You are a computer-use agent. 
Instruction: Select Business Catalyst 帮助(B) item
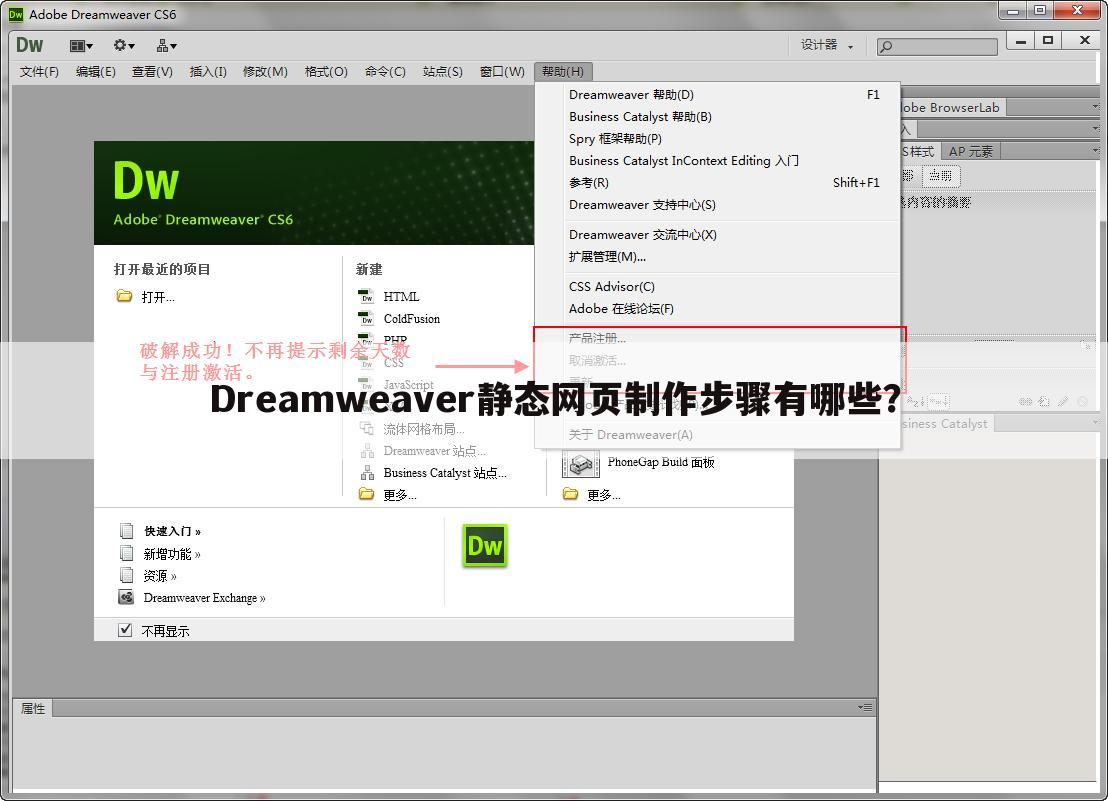[717, 117]
